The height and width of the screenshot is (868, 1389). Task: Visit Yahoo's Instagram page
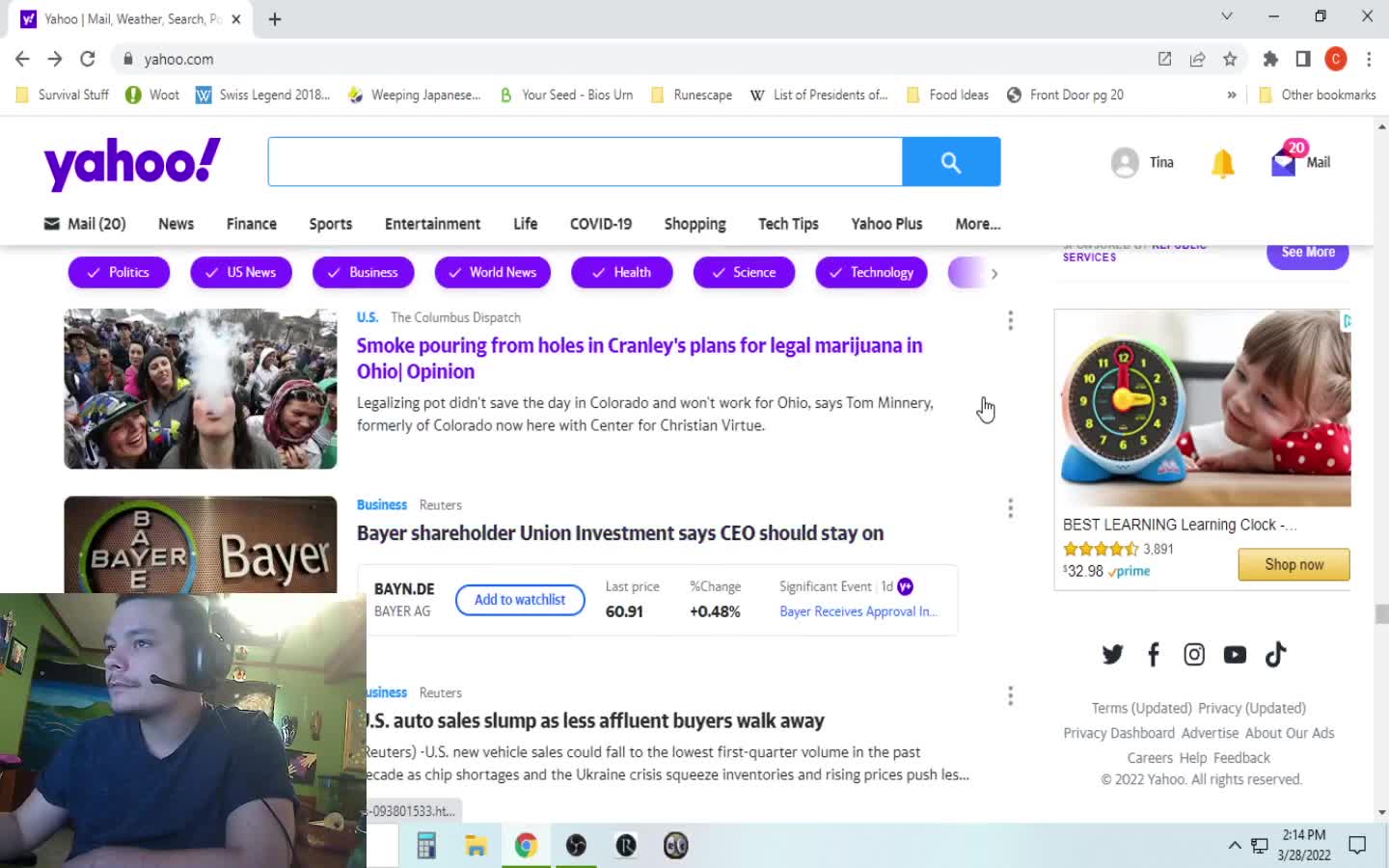(1194, 655)
